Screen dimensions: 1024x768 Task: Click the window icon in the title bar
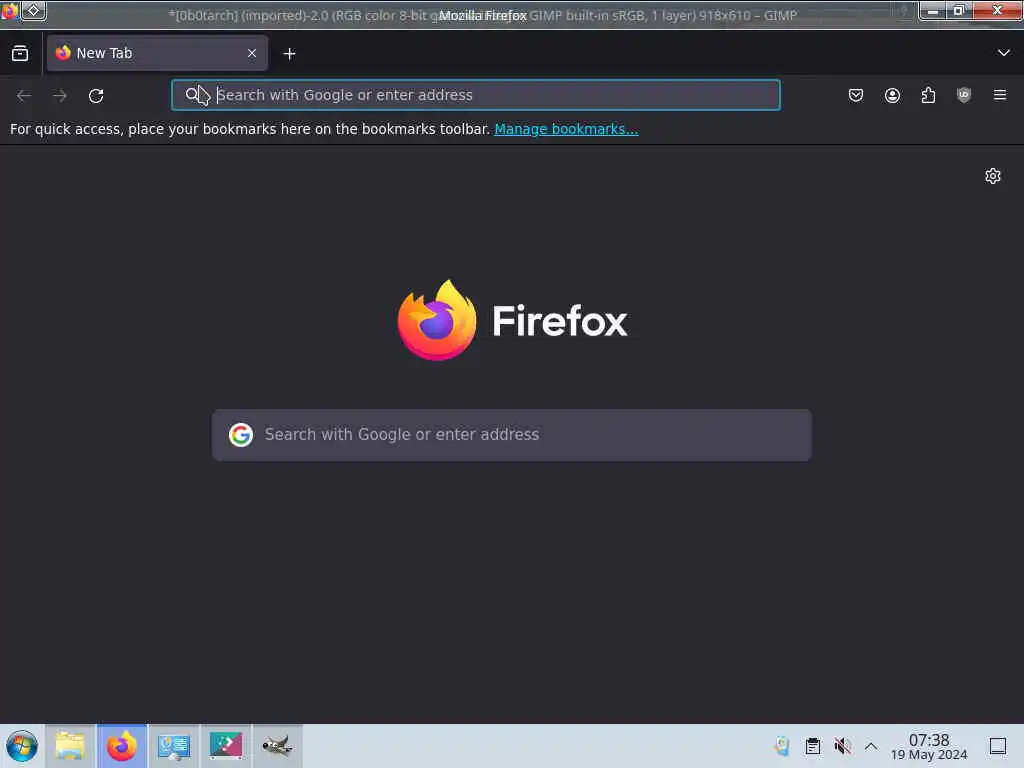point(9,10)
